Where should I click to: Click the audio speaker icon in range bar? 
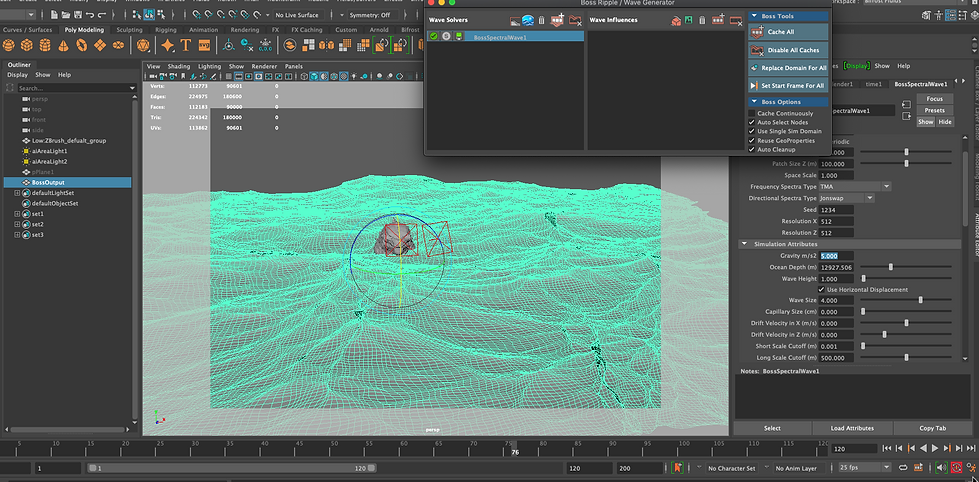(x=942, y=468)
